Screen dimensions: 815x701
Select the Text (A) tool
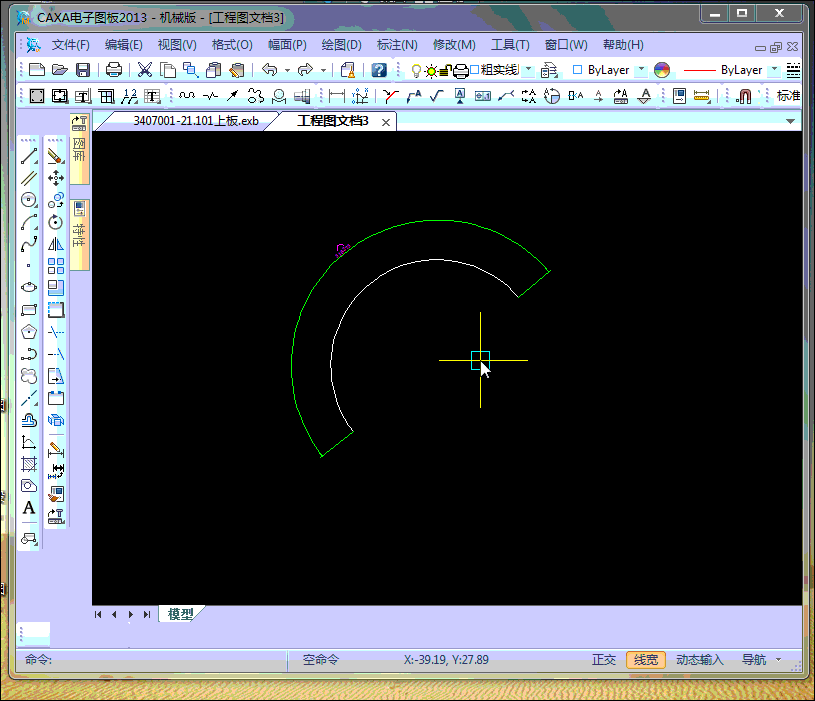(29, 508)
